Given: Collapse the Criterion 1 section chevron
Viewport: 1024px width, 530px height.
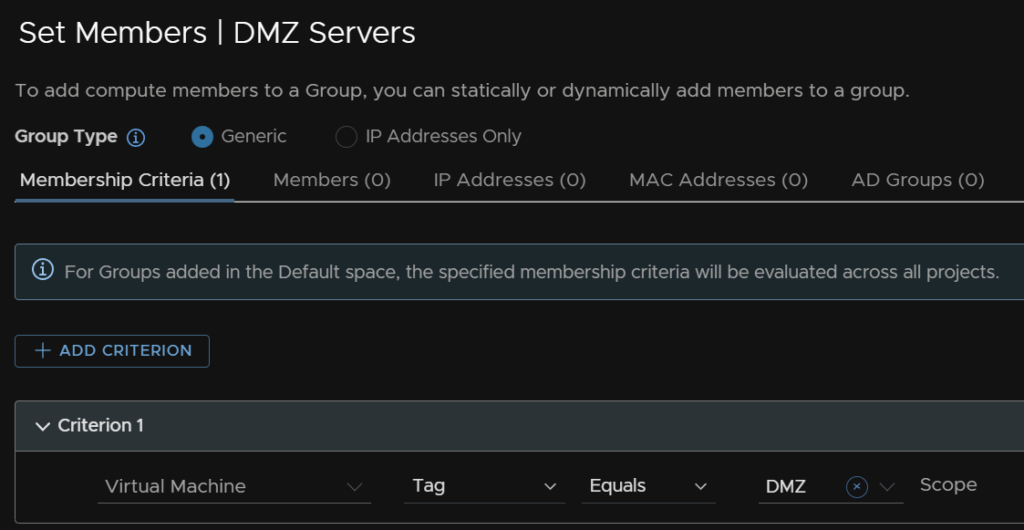Looking at the screenshot, I should (42, 426).
